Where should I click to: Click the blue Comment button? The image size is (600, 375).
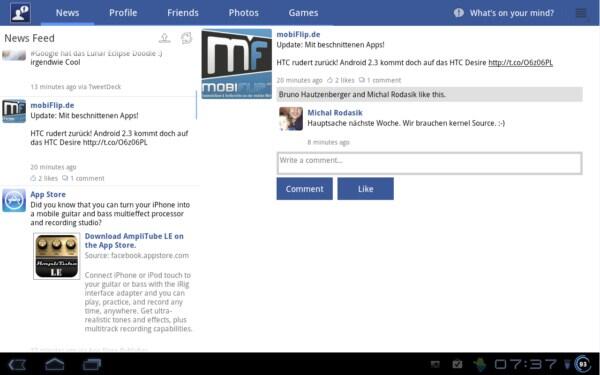(305, 189)
